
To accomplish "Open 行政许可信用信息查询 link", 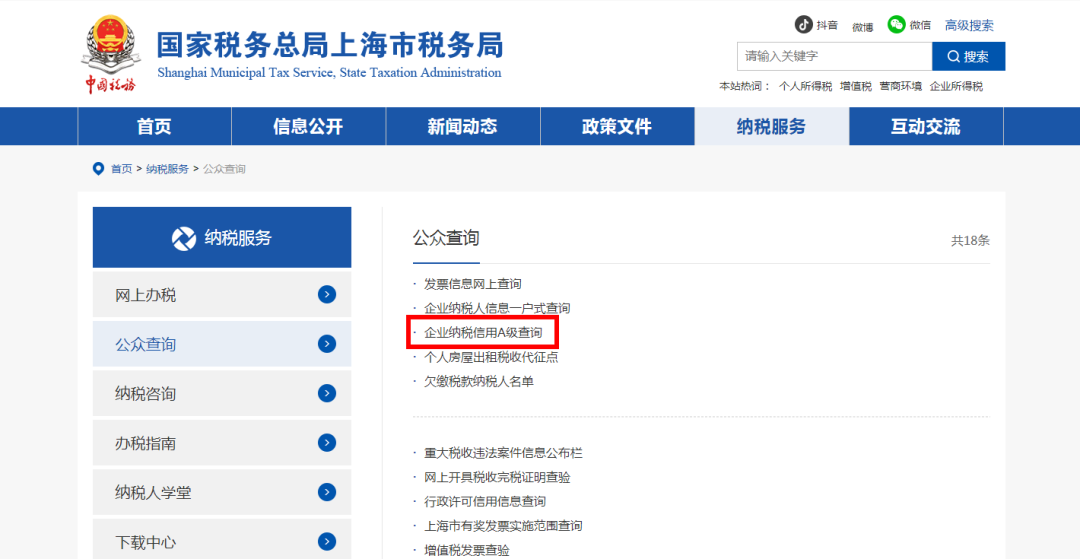I will pyautogui.click(x=485, y=501).
